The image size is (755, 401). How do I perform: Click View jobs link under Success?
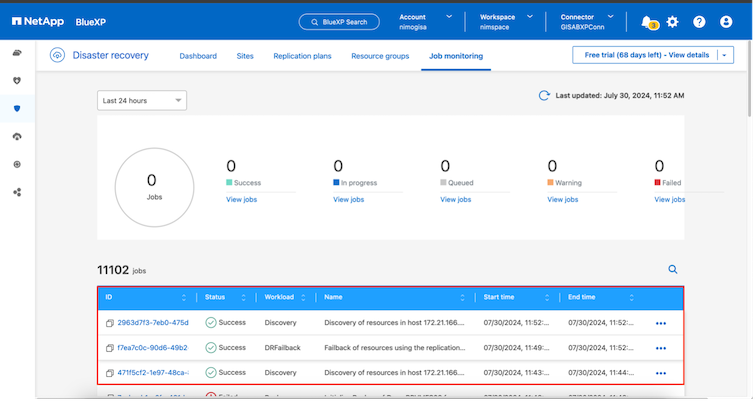coord(241,199)
